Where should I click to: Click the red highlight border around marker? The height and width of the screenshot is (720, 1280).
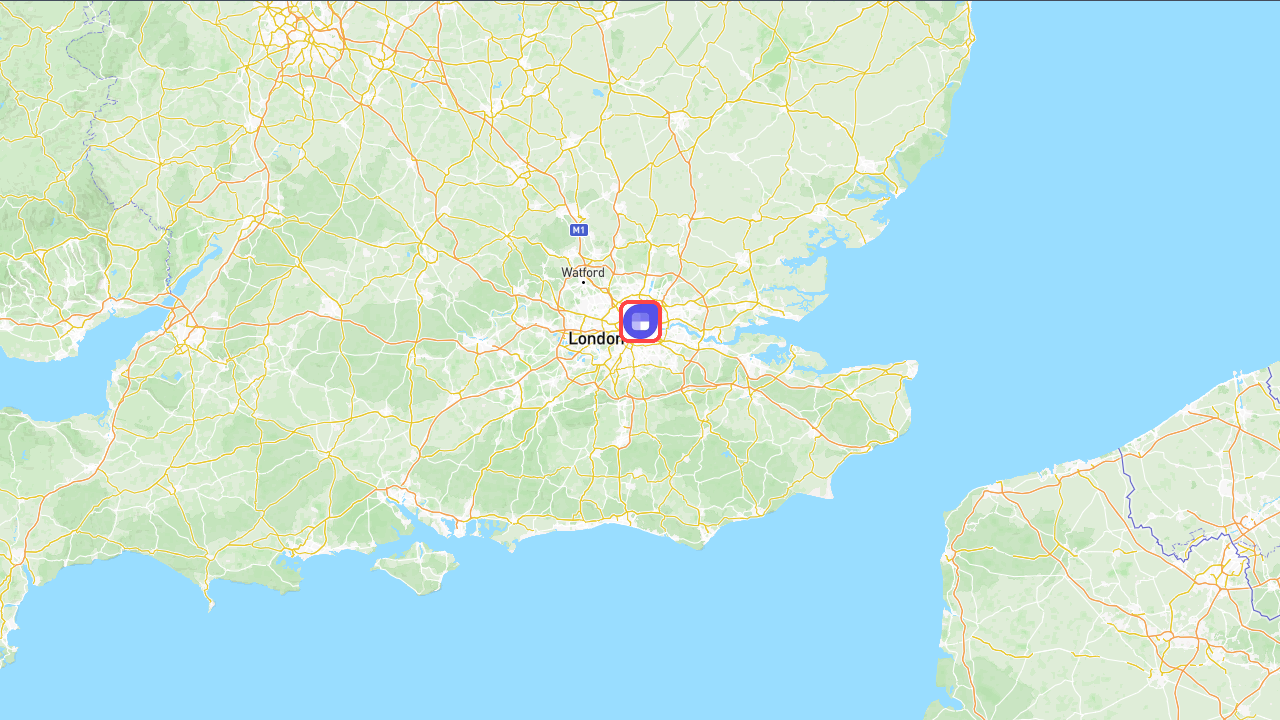pos(641,322)
